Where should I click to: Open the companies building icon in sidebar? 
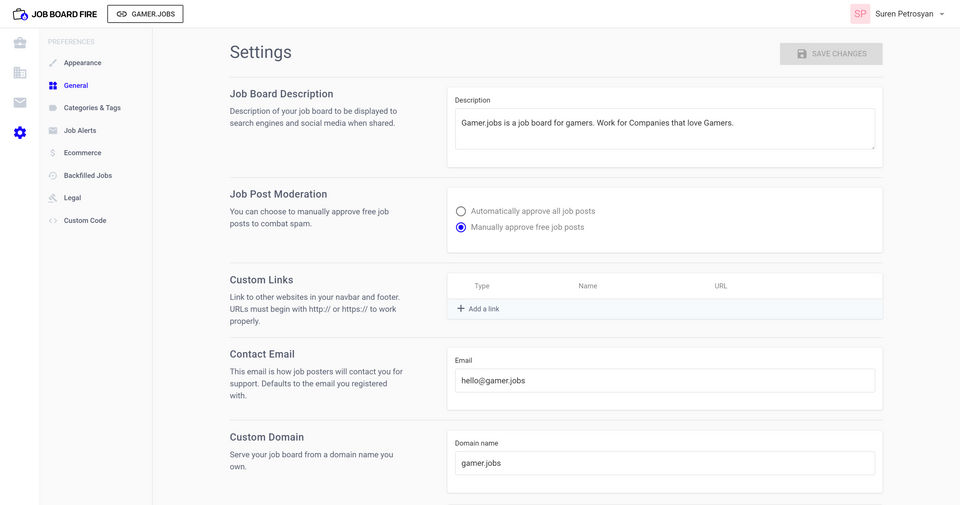click(20, 73)
